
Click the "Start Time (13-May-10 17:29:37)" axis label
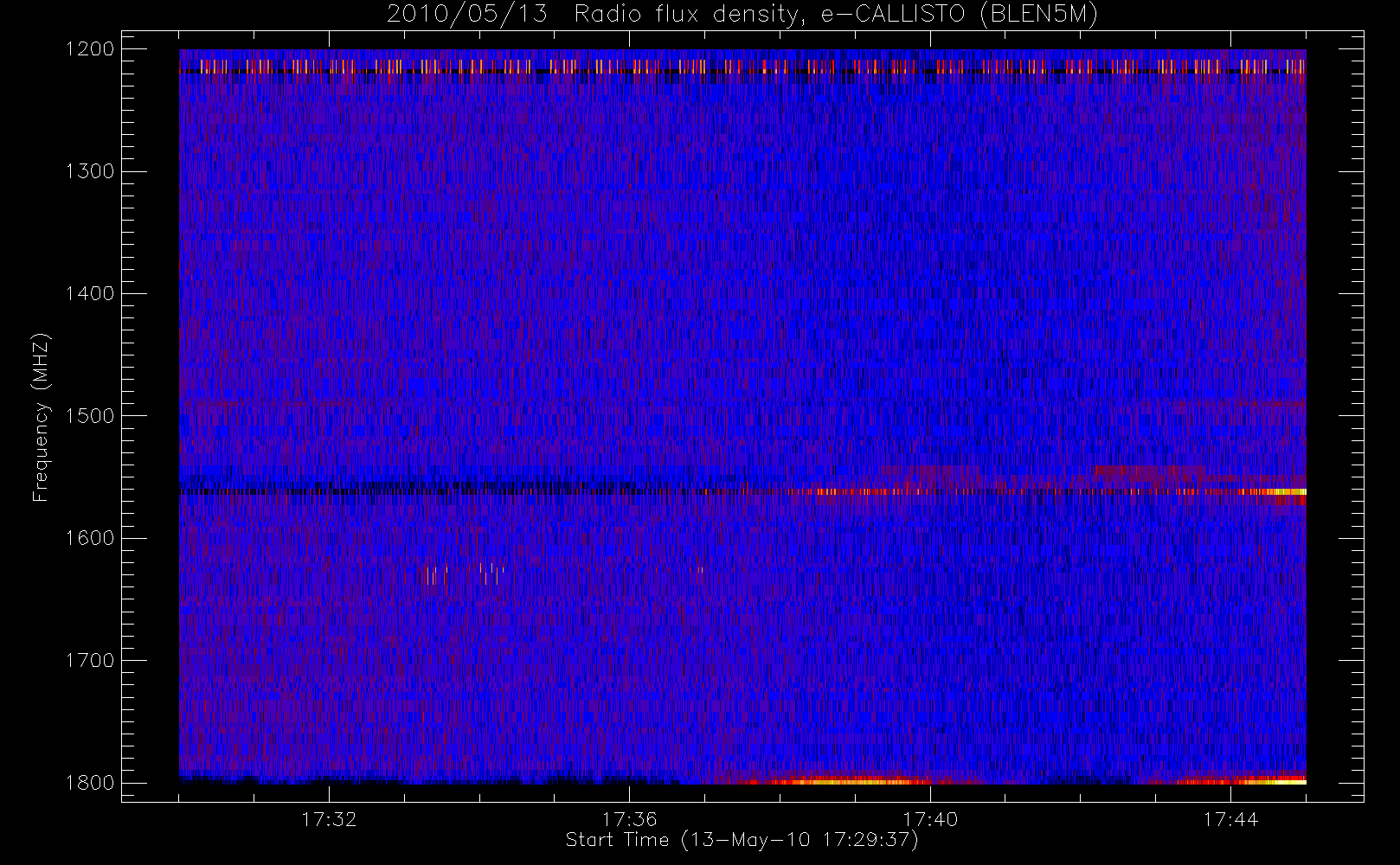click(742, 840)
